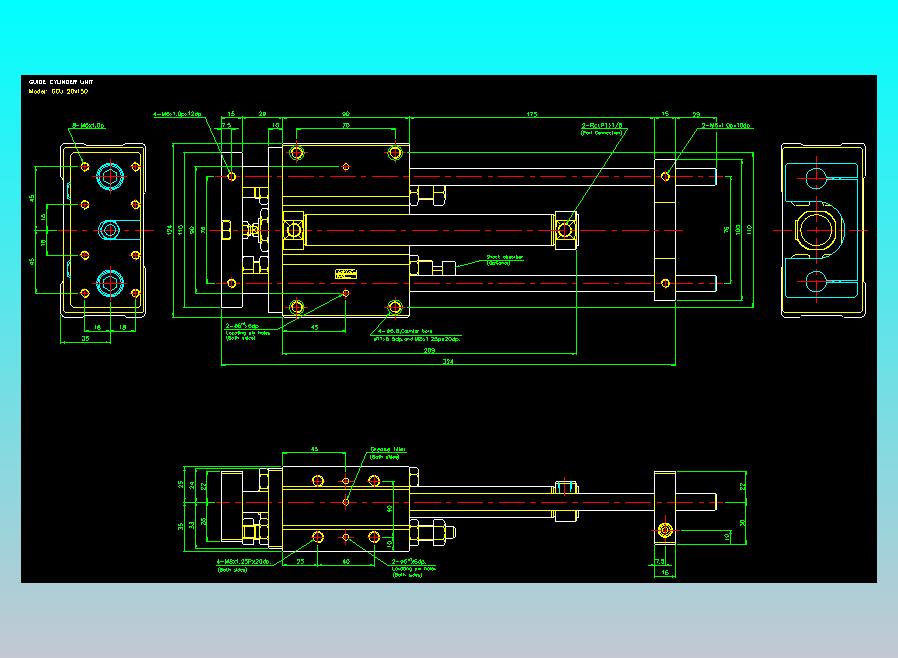The width and height of the screenshot is (898, 658).
Task: Click the lower cyan guide bushing in left view
Action: (109, 282)
